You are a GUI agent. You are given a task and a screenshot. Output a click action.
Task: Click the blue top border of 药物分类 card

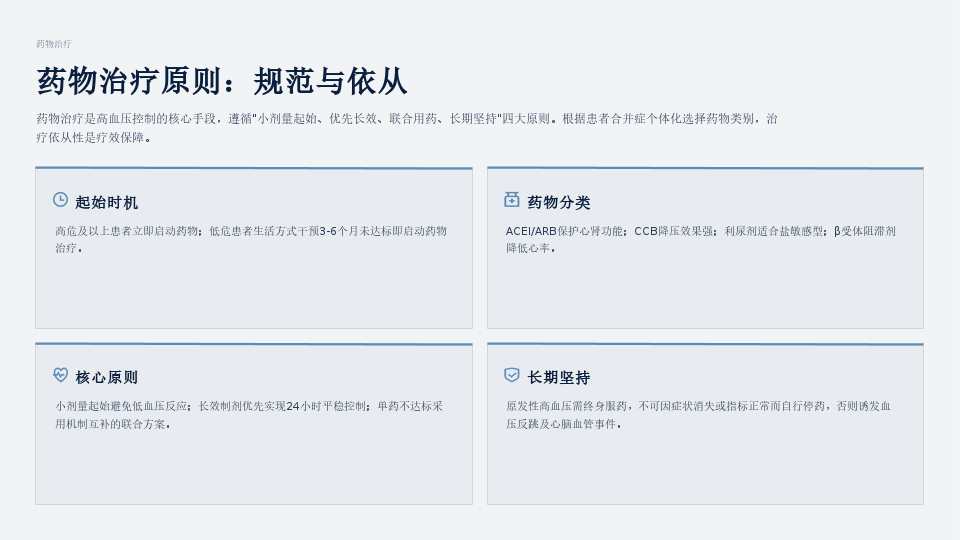[x=705, y=168]
